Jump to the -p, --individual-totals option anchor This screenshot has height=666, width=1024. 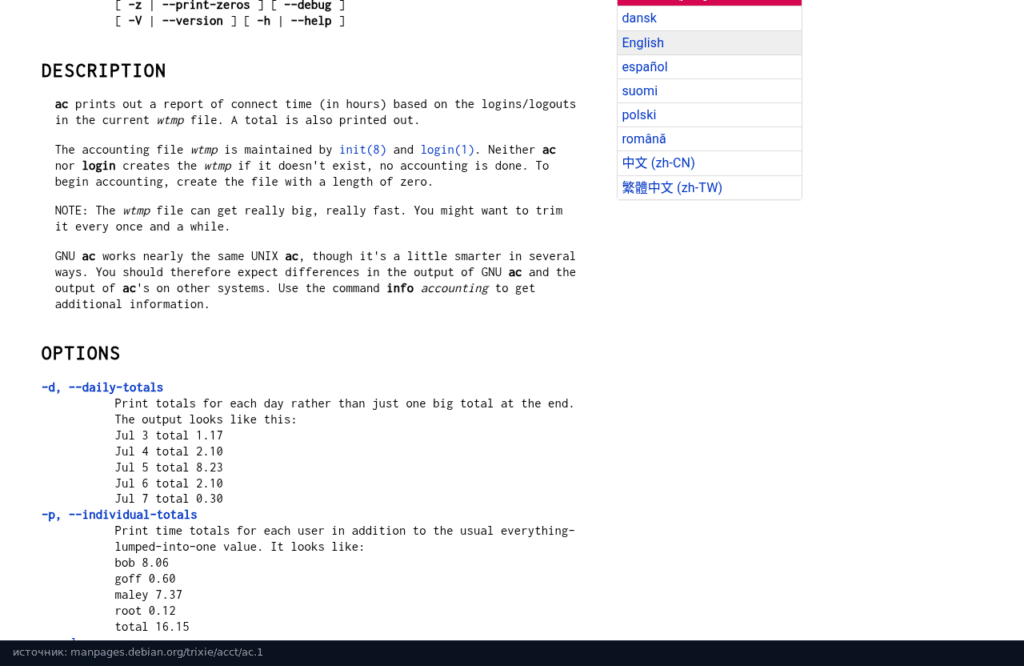coord(119,515)
